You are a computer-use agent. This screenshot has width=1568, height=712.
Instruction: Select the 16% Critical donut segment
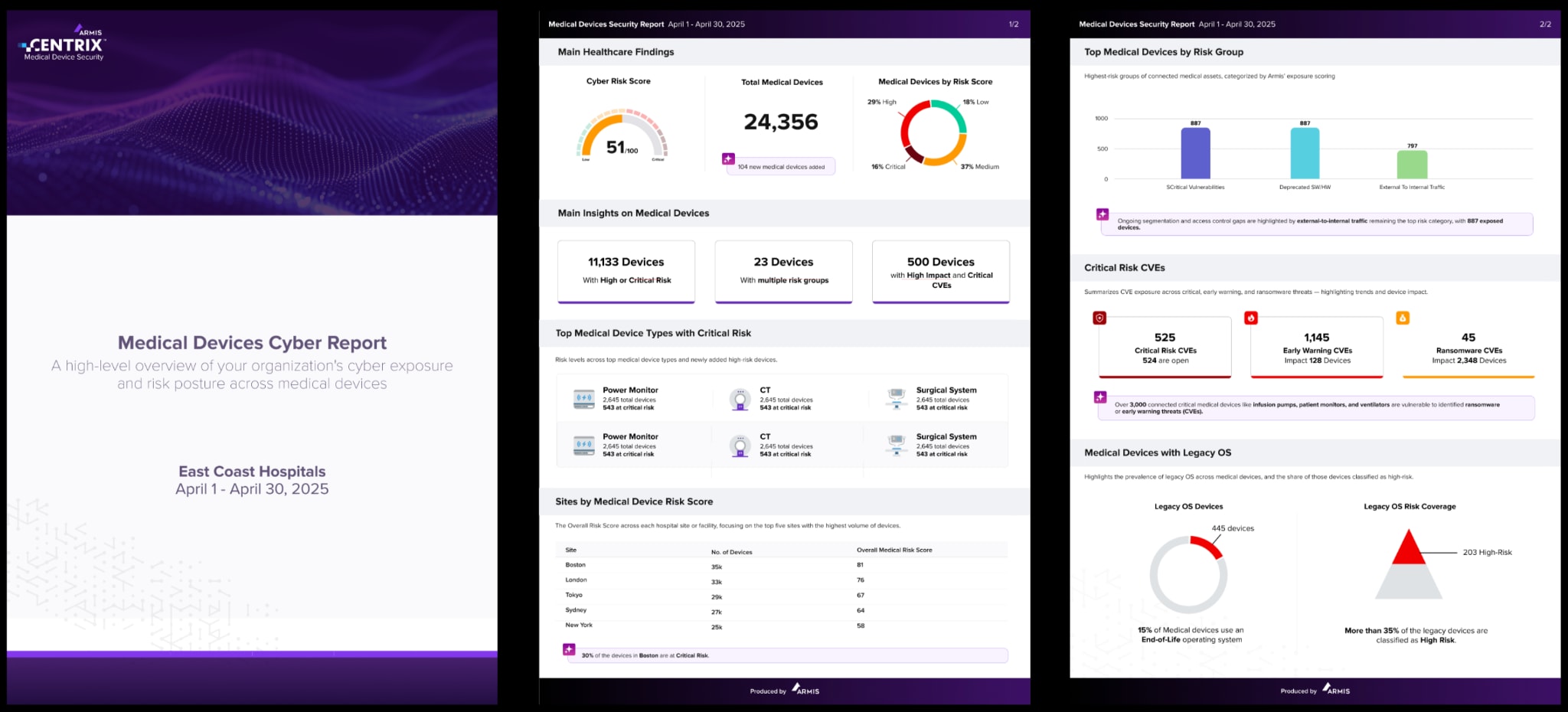point(912,155)
